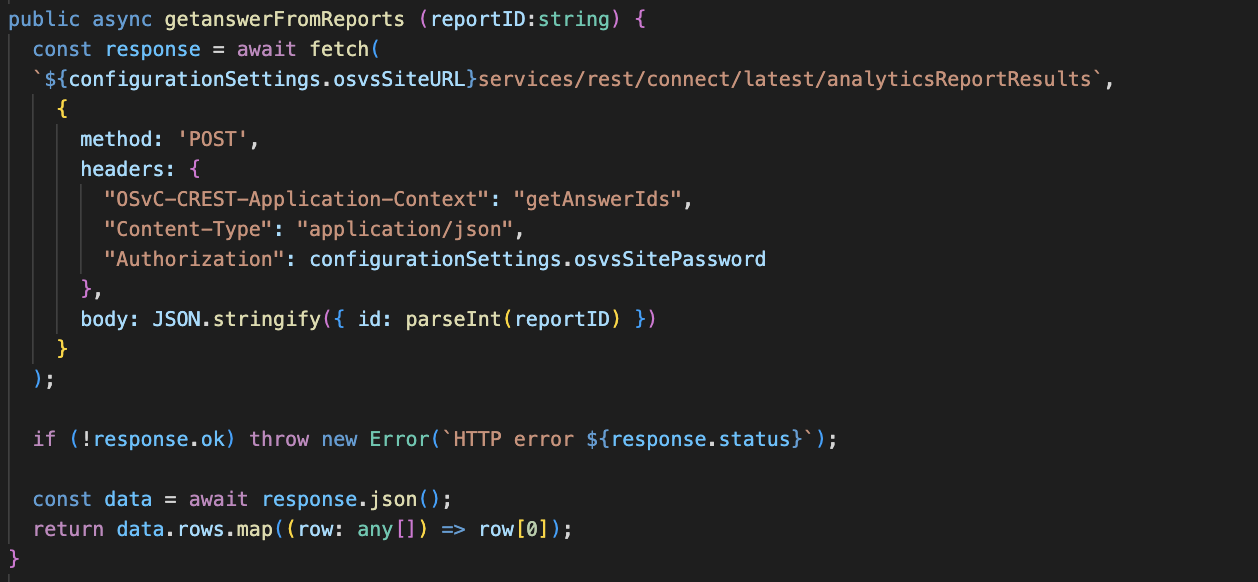Click the throw keyword
1258x582 pixels.
278,439
